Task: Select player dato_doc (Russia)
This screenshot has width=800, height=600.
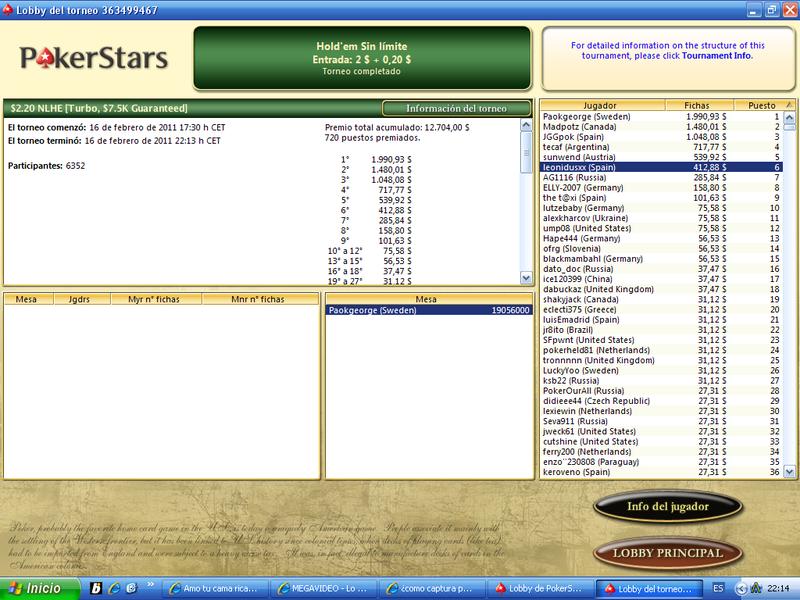Action: point(661,269)
